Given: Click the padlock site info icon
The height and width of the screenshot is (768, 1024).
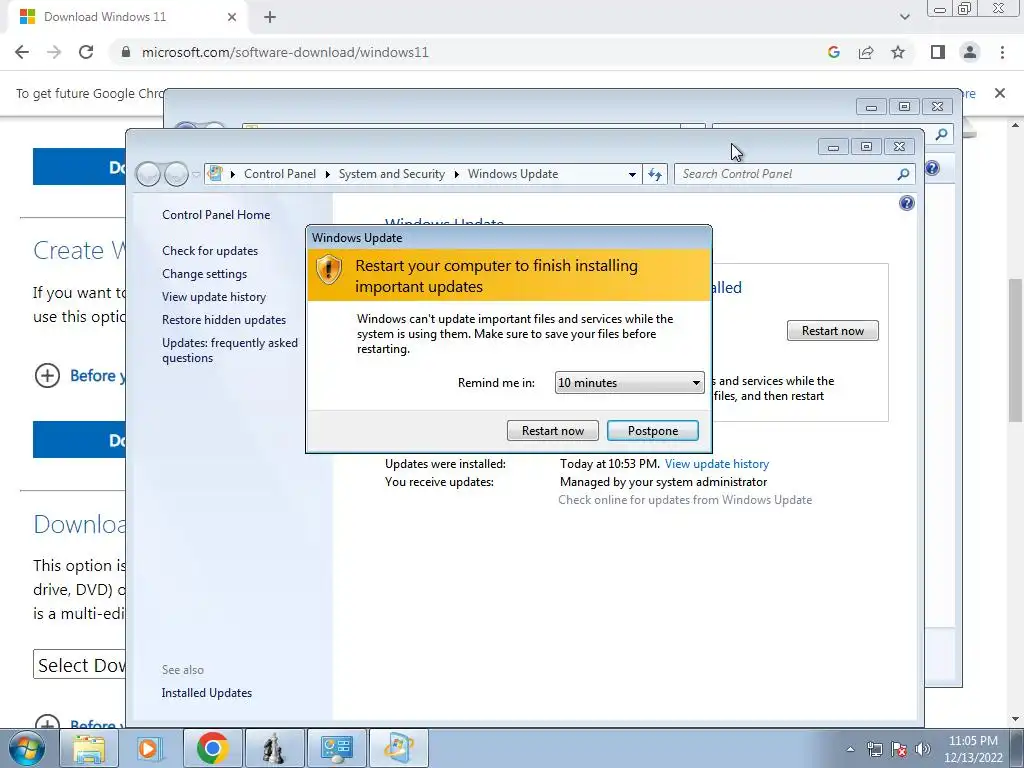Looking at the screenshot, I should 126,52.
